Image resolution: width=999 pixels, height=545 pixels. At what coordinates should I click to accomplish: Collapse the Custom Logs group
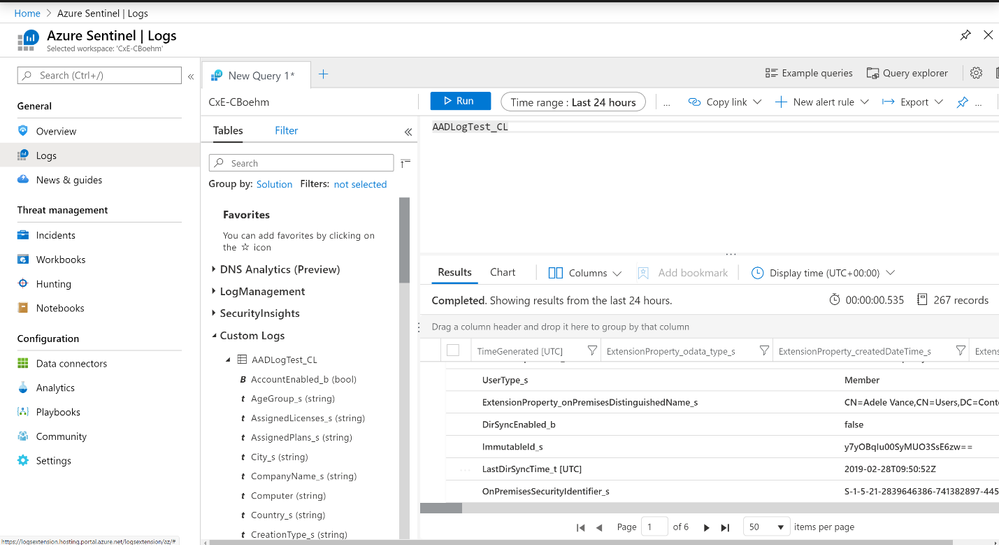[213, 335]
